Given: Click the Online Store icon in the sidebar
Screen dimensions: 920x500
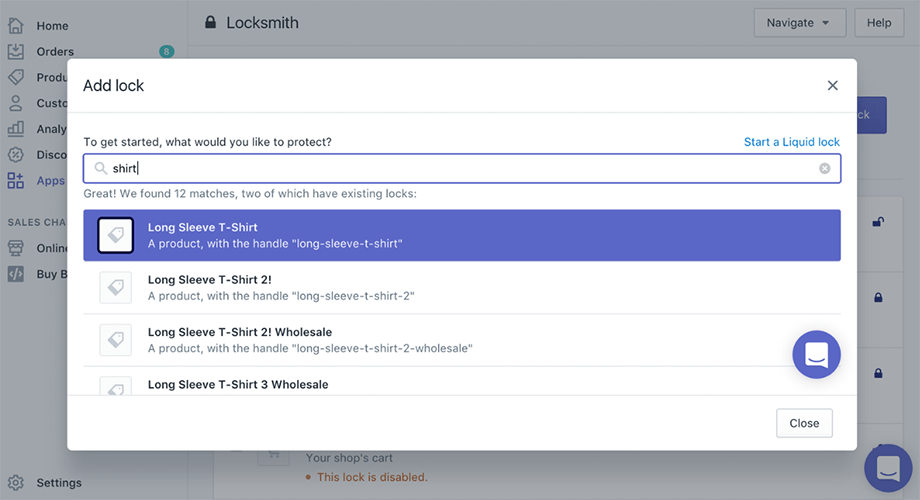Looking at the screenshot, I should pyautogui.click(x=16, y=248).
